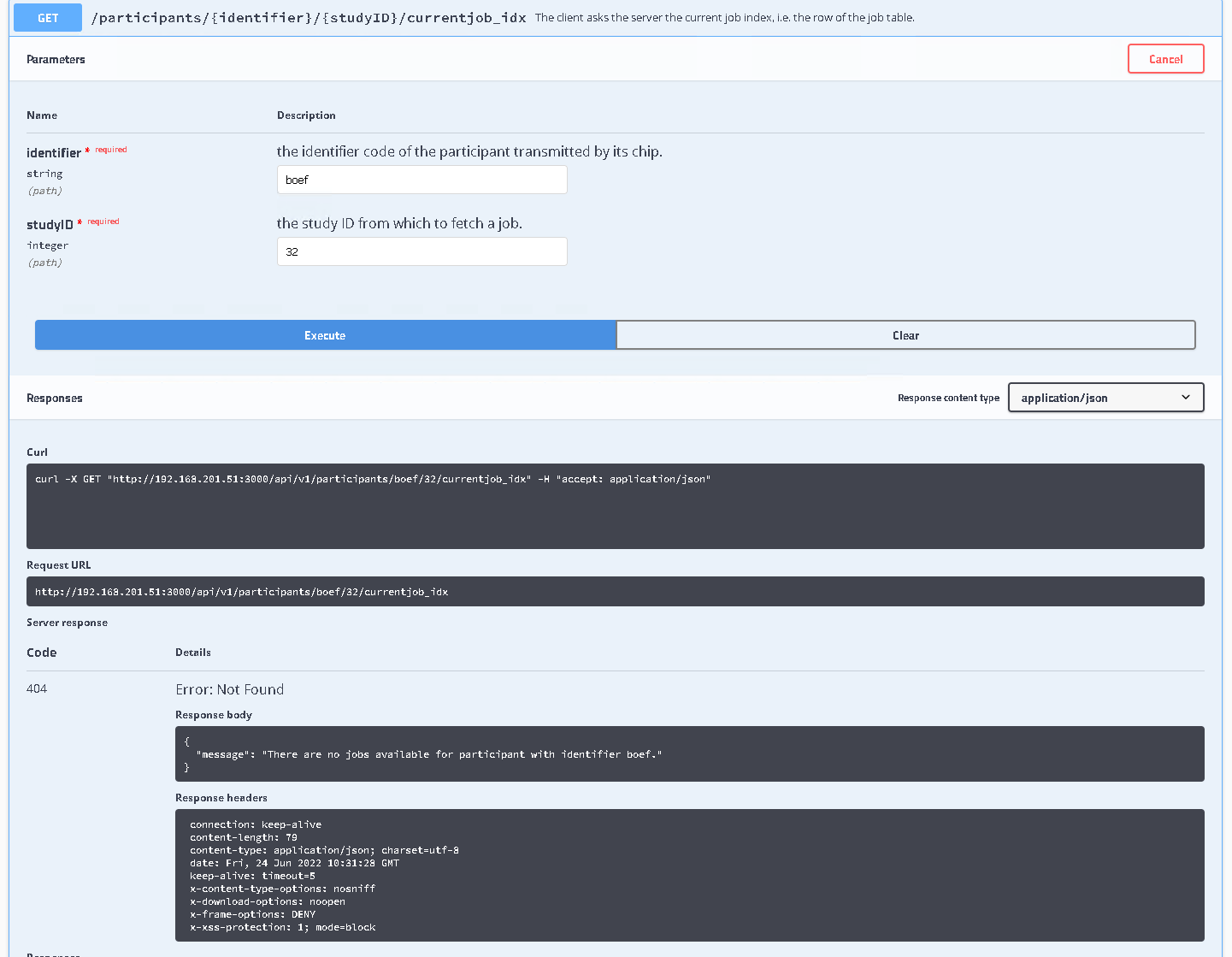Click the Details column header
This screenshot has height=957, width=1232.
[192, 652]
